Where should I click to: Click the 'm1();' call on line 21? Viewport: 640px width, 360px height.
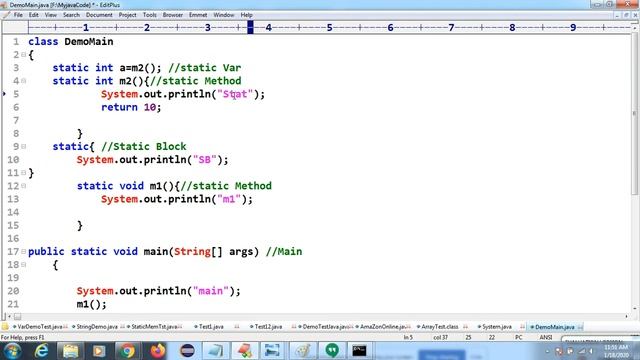(x=91, y=304)
